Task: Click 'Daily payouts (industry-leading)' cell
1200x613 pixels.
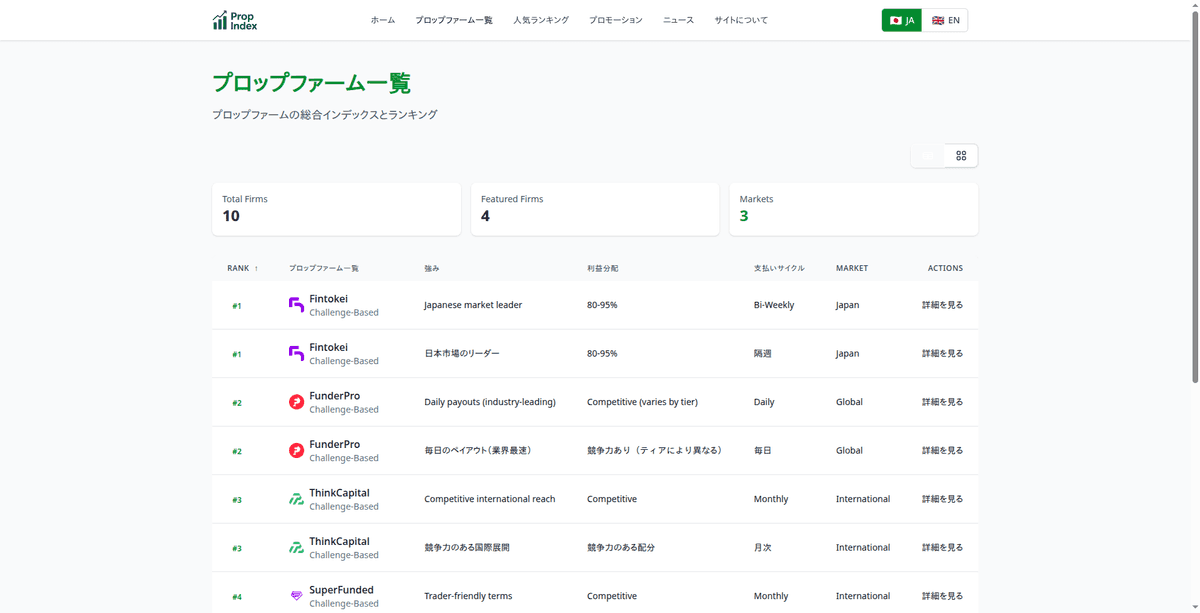Action: point(490,402)
